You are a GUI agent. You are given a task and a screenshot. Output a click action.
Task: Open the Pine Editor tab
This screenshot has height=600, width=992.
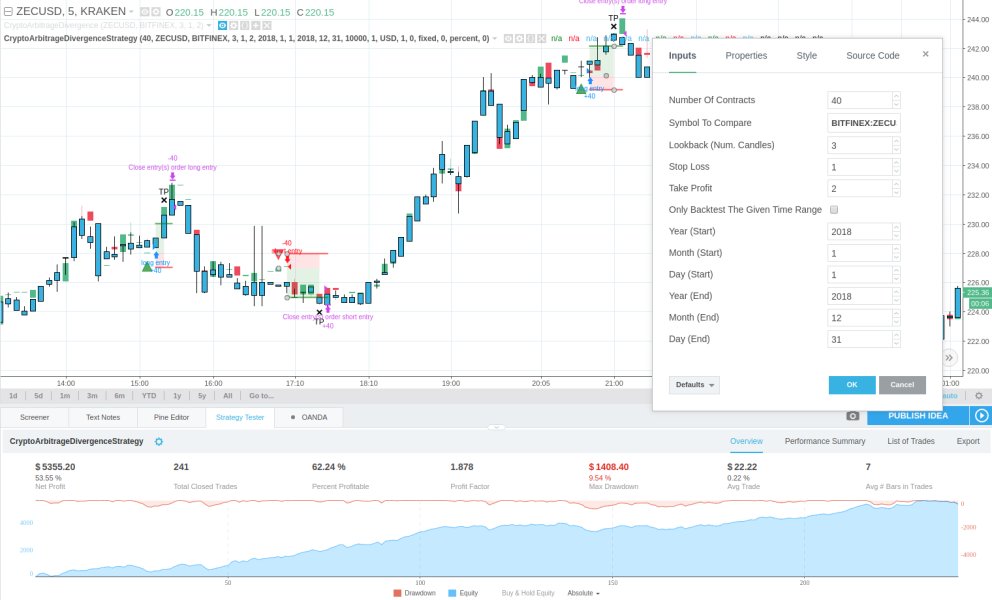171,417
